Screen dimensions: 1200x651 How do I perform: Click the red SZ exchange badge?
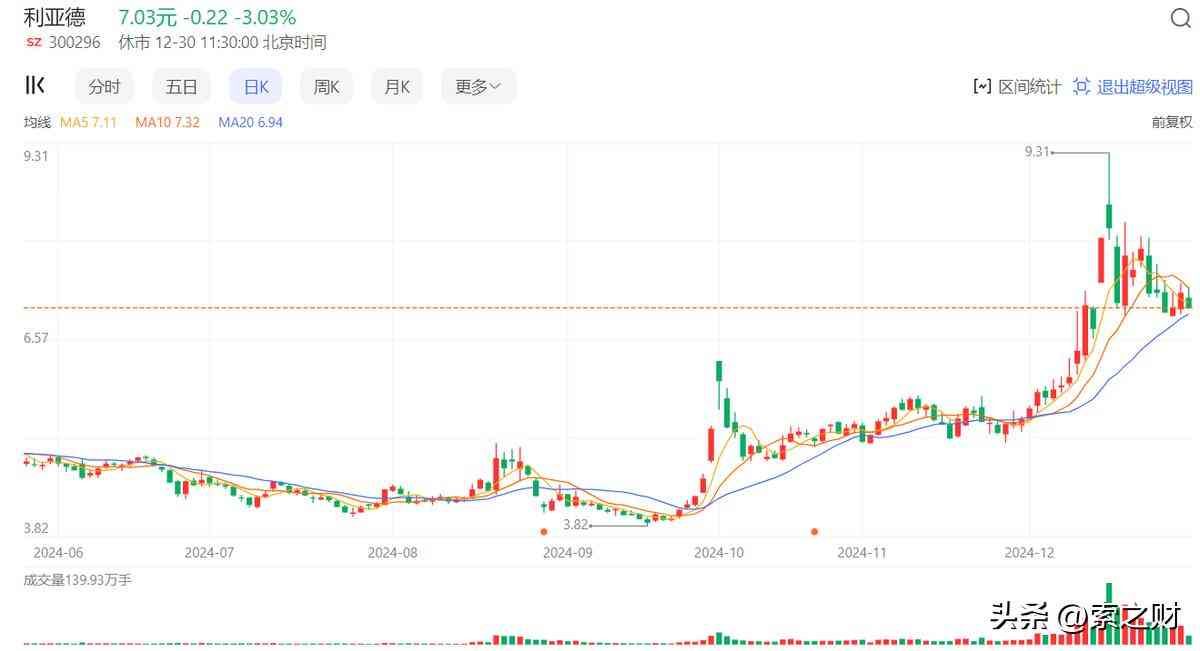point(34,43)
